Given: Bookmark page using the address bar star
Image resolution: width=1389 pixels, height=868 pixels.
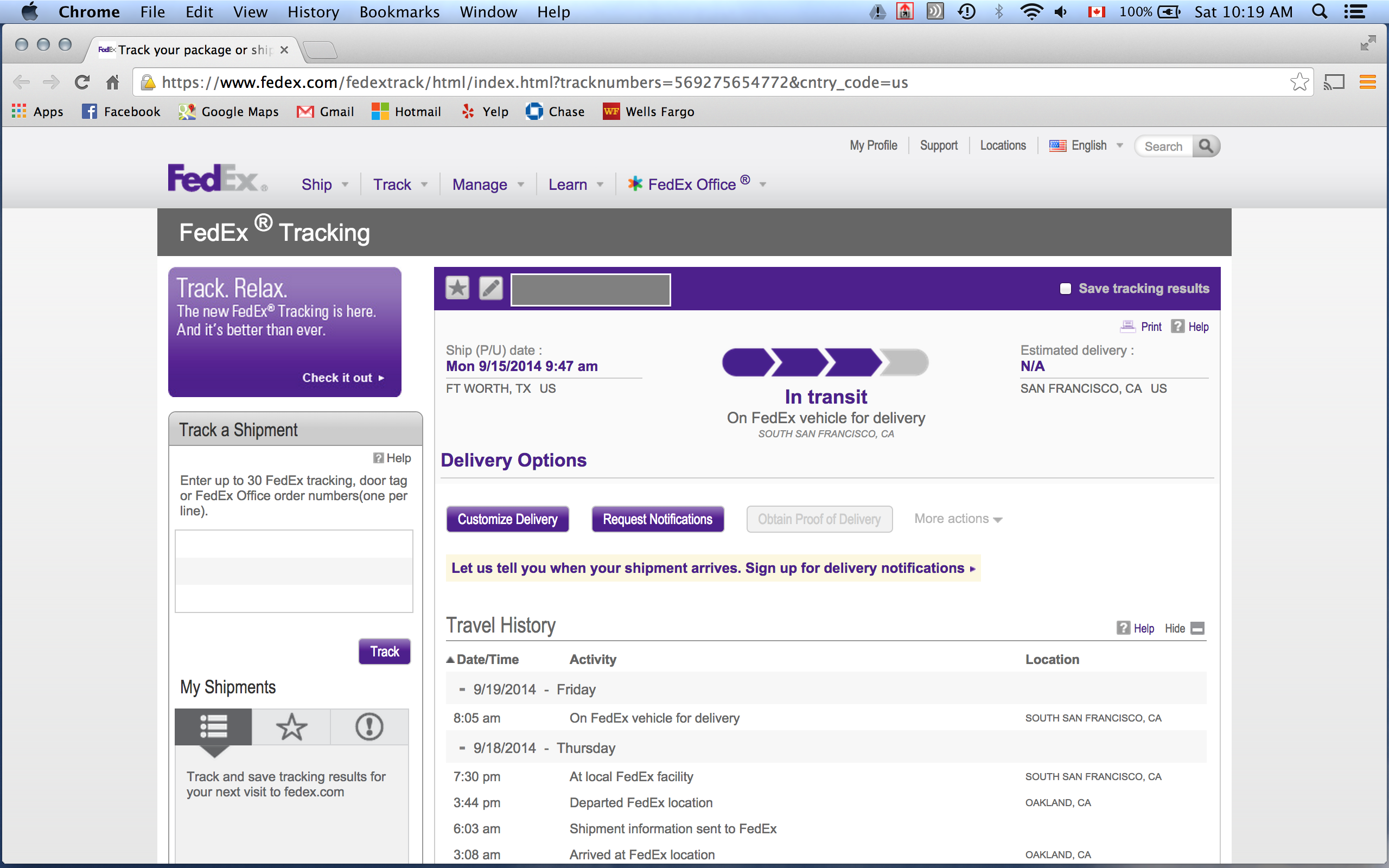Looking at the screenshot, I should (x=1299, y=82).
